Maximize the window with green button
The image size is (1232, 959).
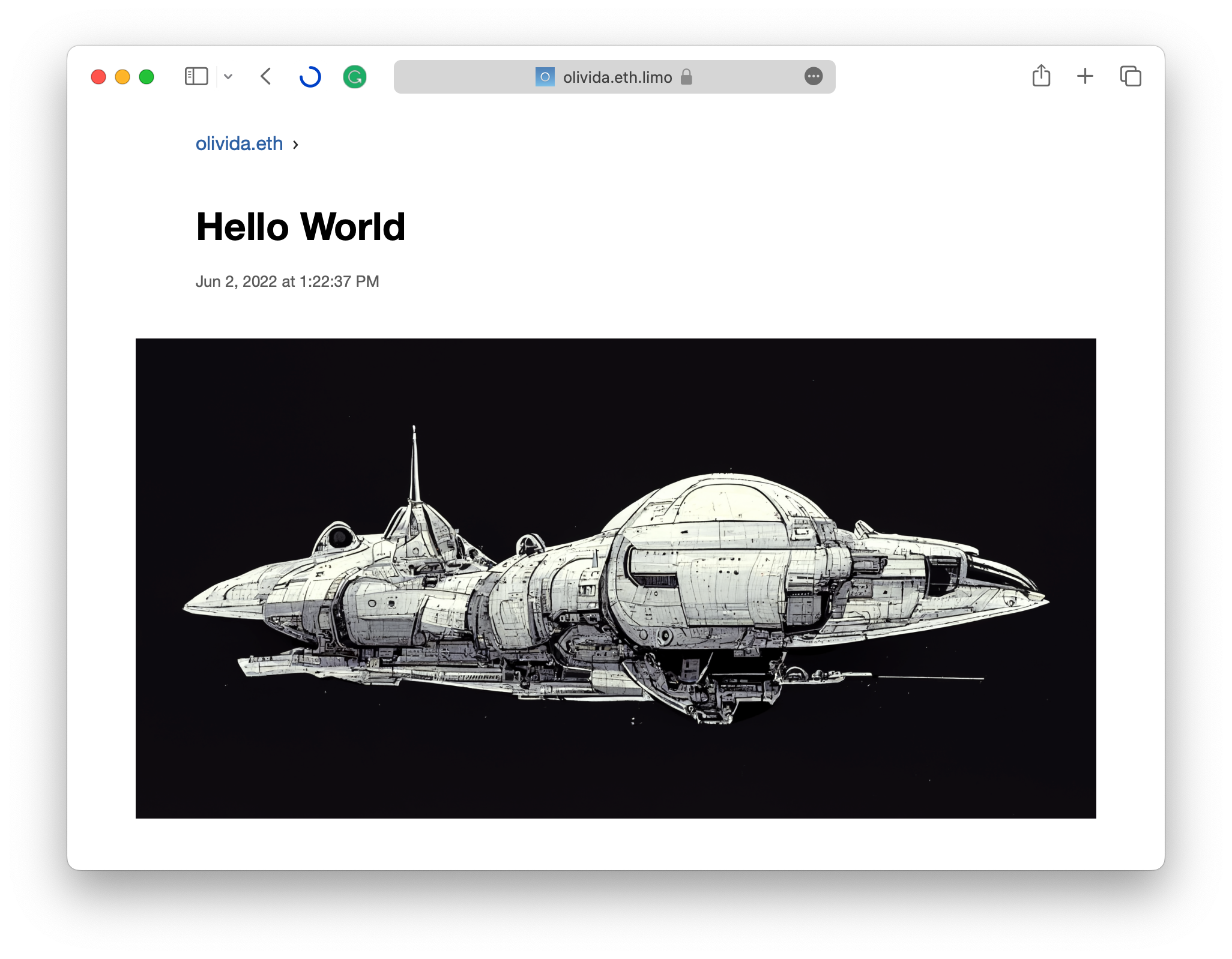[x=146, y=77]
